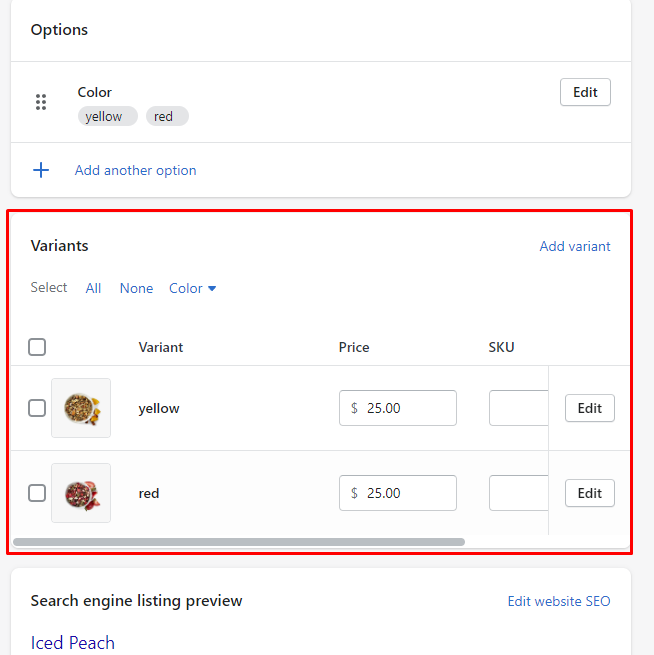Expand the Color select dropdown
The width and height of the screenshot is (654, 655).
coord(193,288)
